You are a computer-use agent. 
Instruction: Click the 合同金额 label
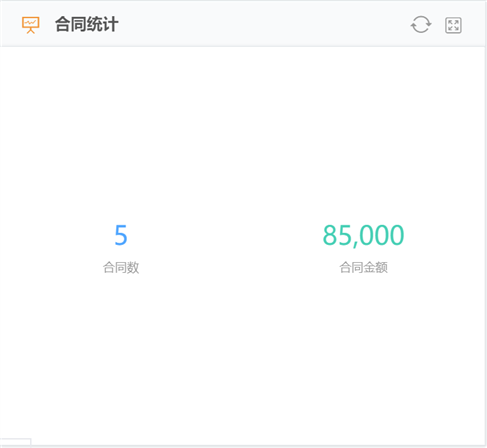tap(363, 267)
